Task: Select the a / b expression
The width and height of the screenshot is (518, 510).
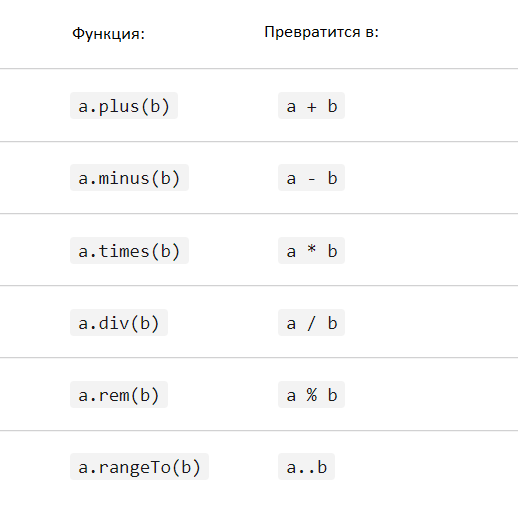Action: tap(311, 323)
